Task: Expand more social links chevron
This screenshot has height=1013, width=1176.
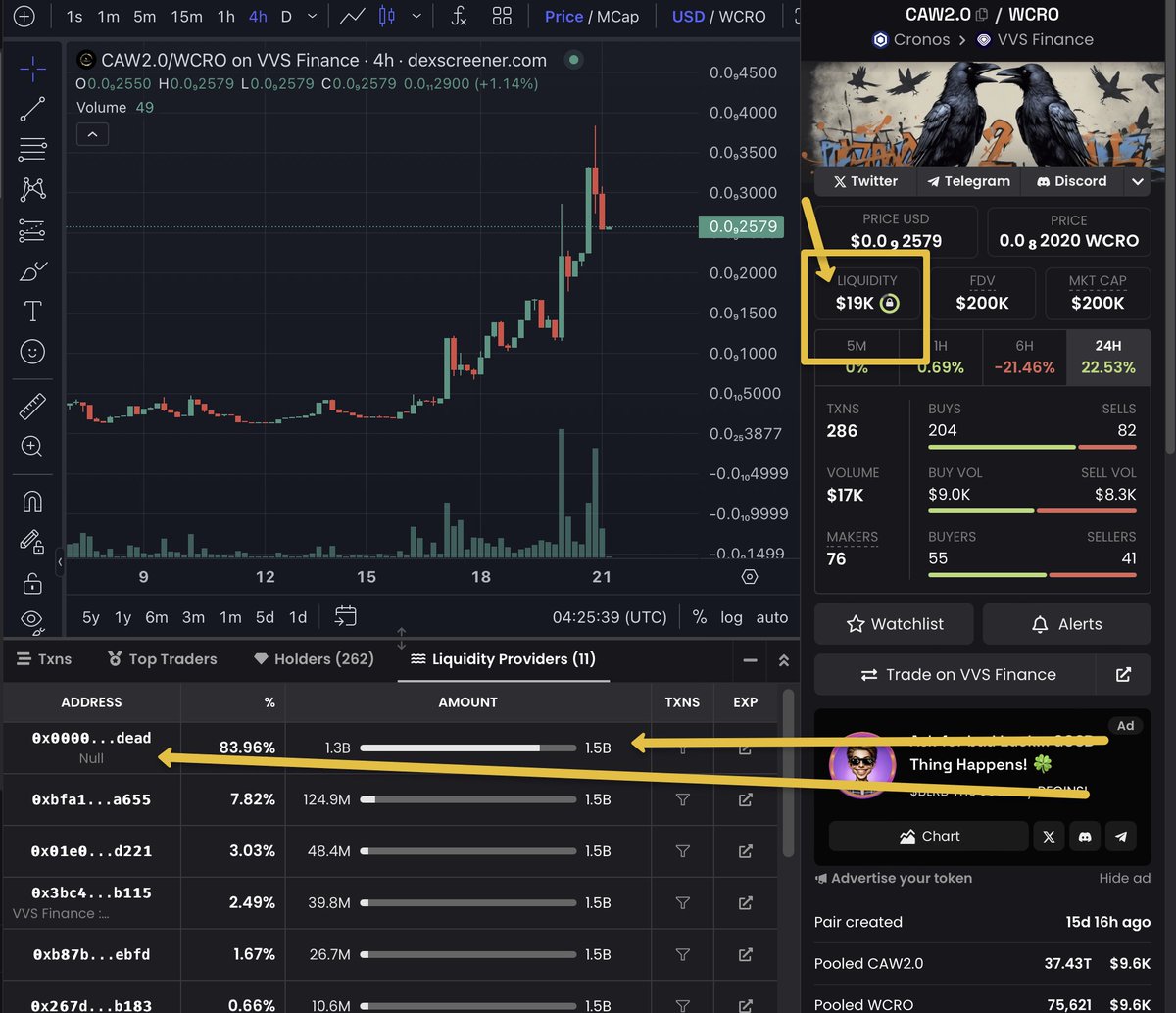Action: [x=1137, y=181]
